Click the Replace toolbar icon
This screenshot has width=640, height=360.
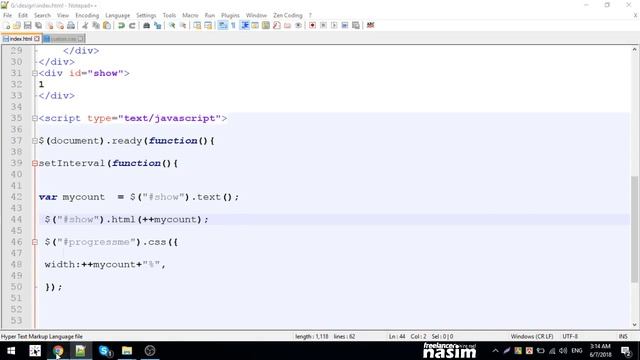pyautogui.click(x=157, y=25)
